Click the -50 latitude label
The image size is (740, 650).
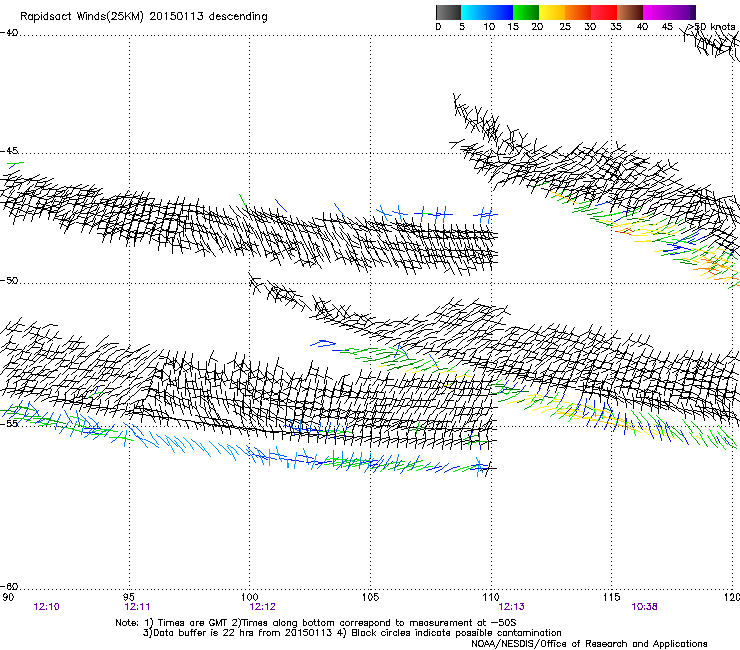point(9,281)
